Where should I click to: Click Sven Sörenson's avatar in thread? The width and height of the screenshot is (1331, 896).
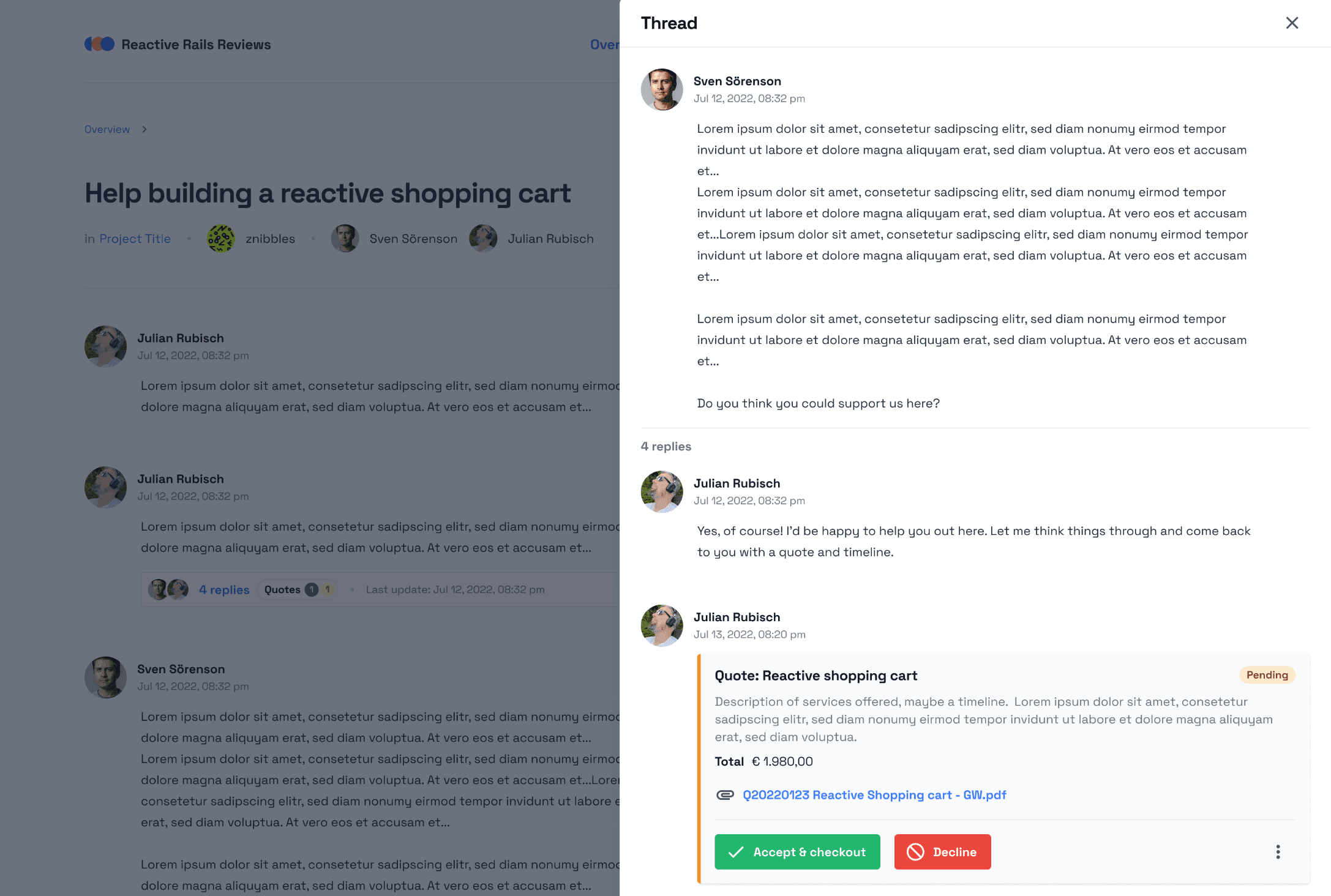[662, 89]
